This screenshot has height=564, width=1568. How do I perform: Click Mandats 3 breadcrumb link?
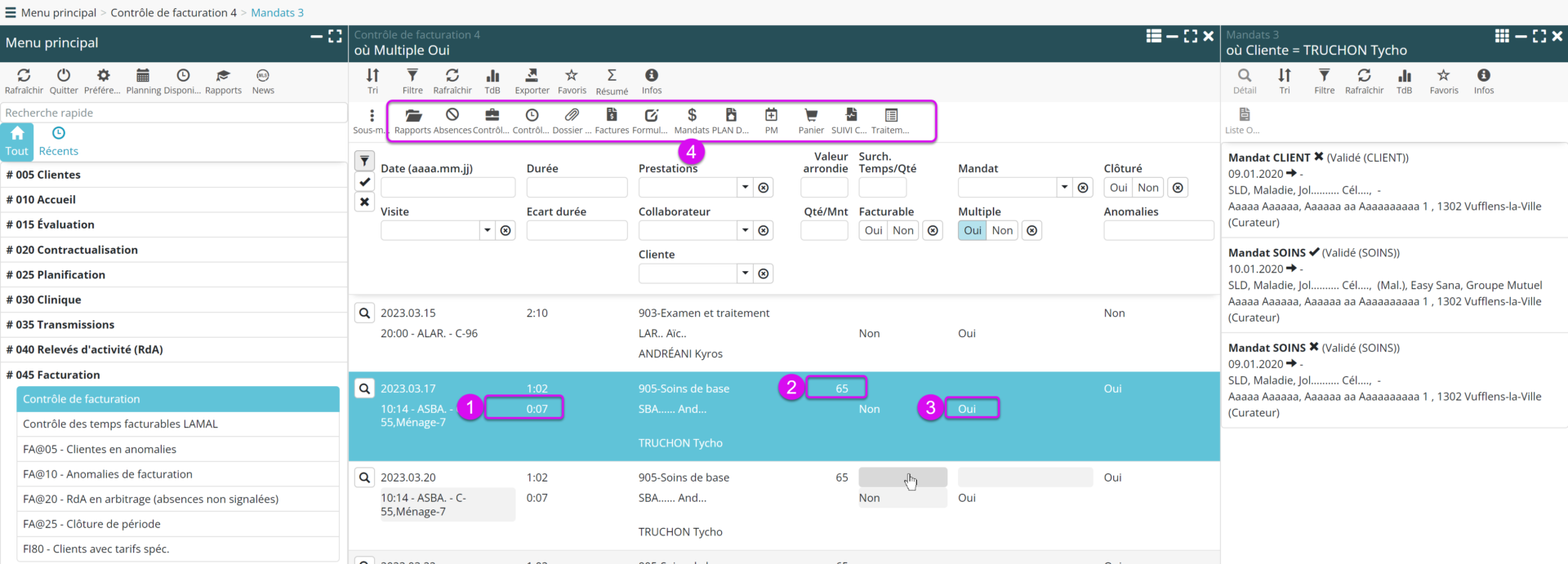pyautogui.click(x=277, y=12)
